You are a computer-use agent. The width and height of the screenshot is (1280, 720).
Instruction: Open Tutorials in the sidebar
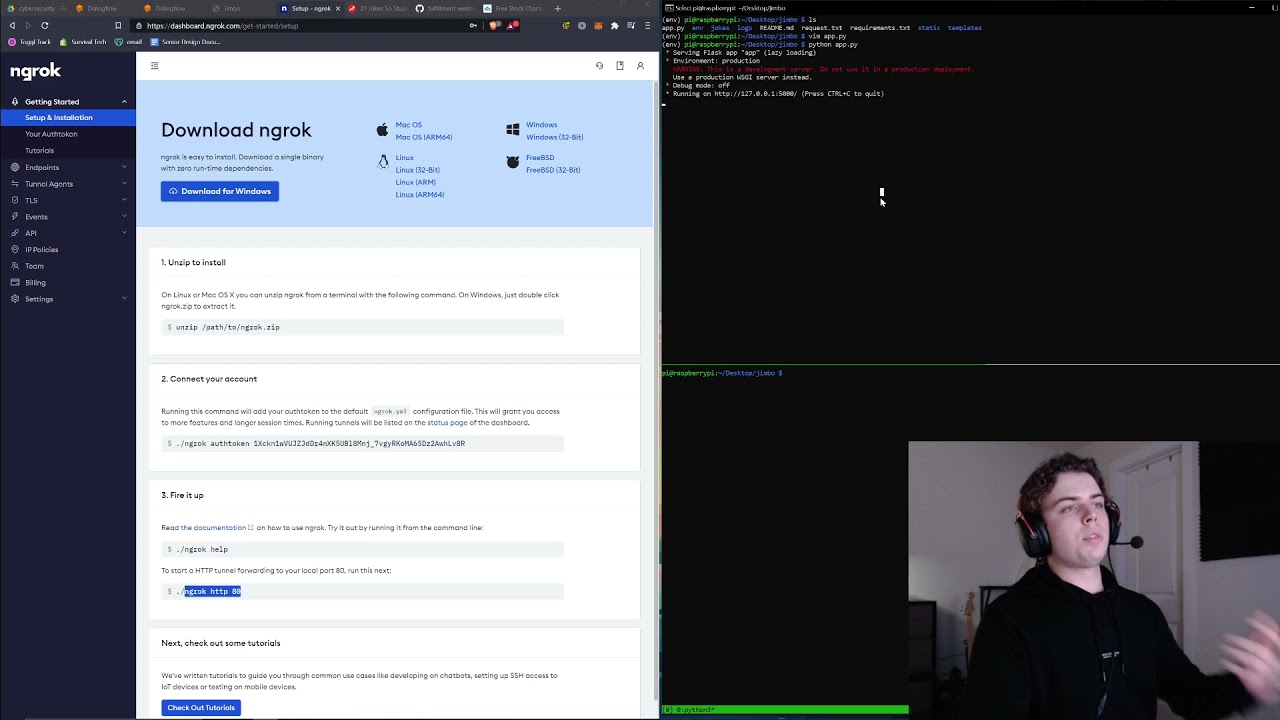(x=39, y=151)
